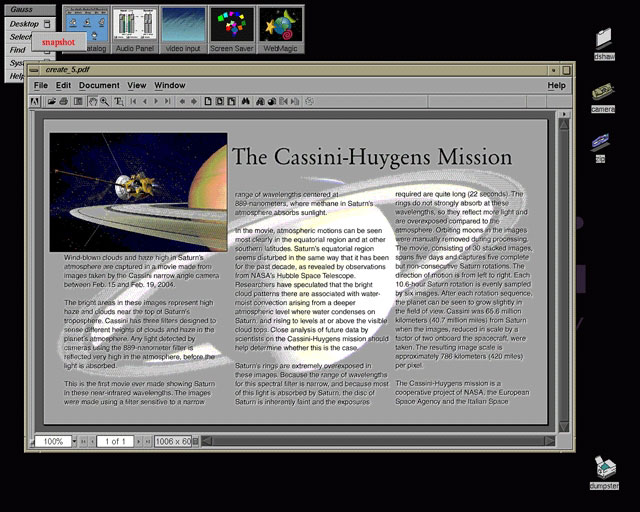The image size is (640, 512).
Task: Go back to previous view
Action: click(182, 101)
